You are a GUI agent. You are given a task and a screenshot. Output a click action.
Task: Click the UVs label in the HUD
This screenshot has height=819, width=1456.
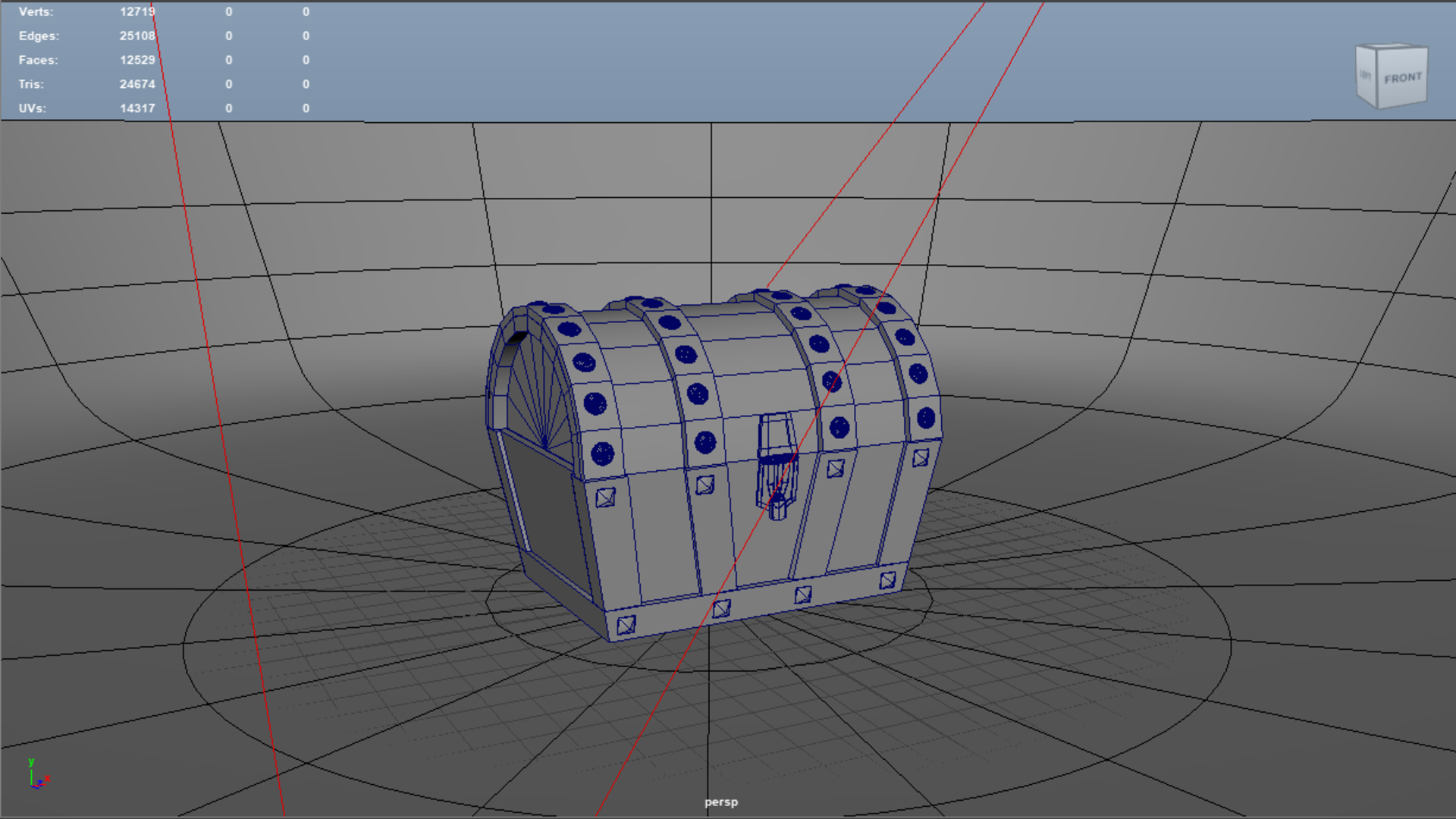tap(33, 108)
